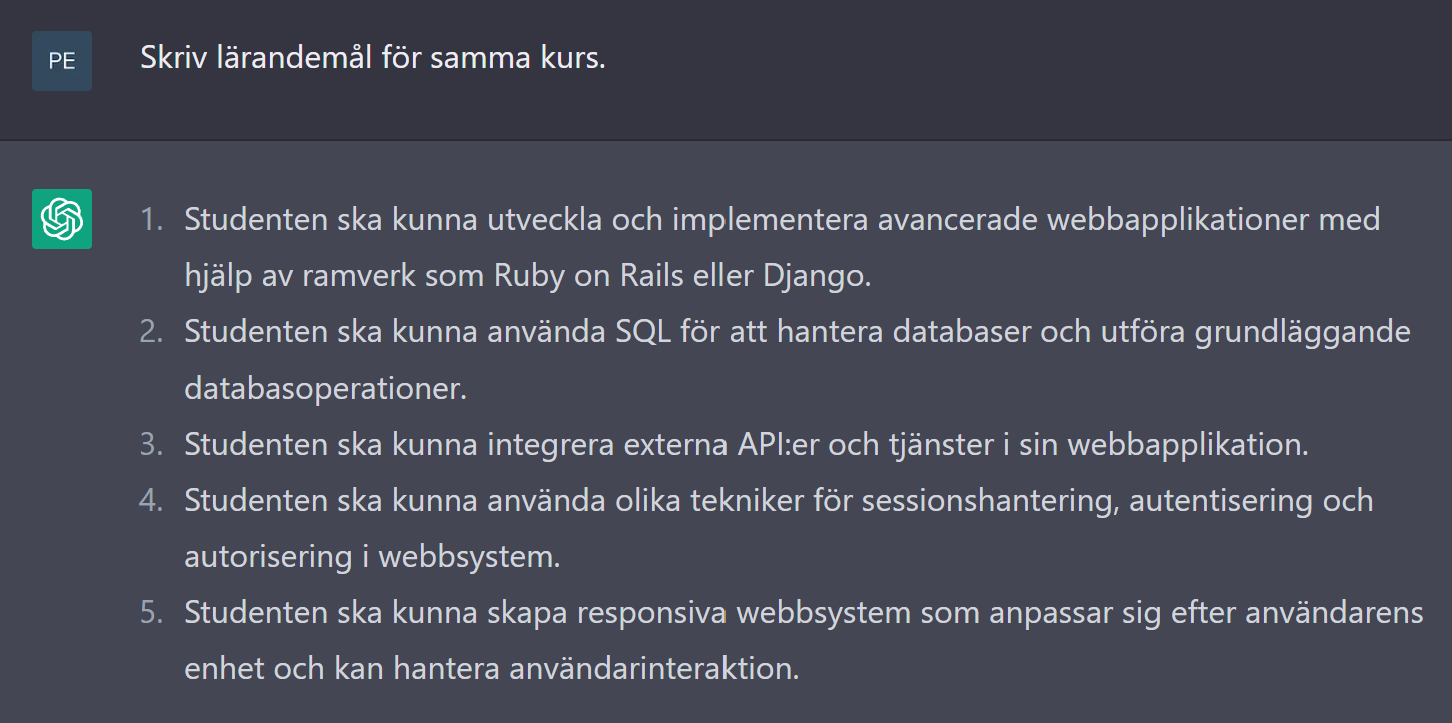Click list number 2 marker
Screen dimensions: 1452x723
[x=151, y=331]
